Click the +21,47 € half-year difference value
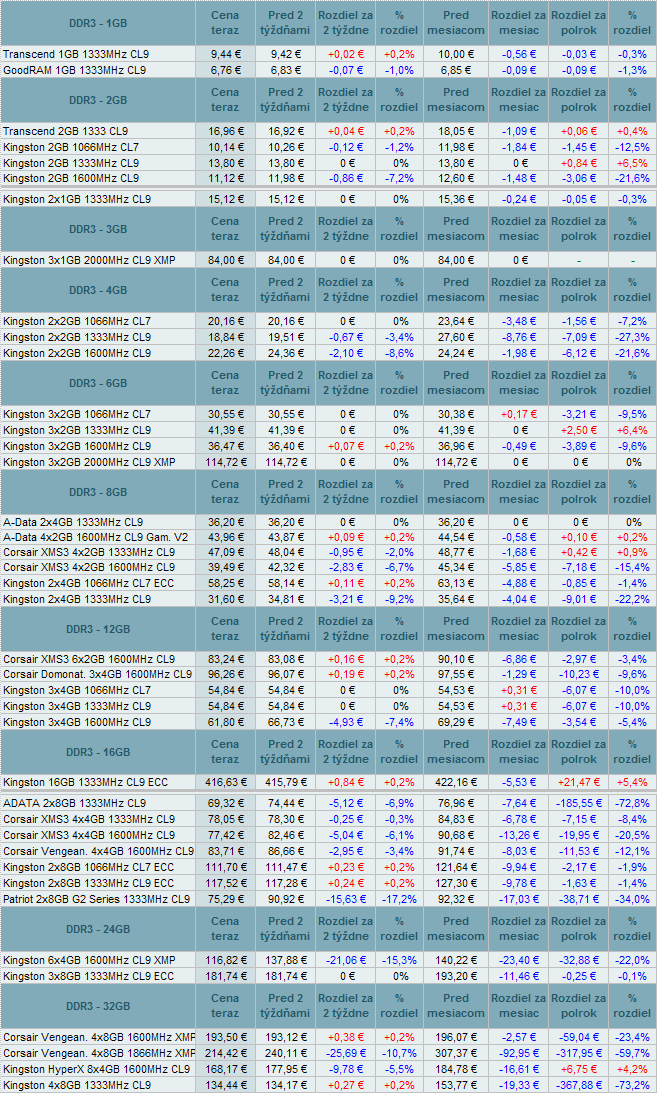 pos(578,782)
